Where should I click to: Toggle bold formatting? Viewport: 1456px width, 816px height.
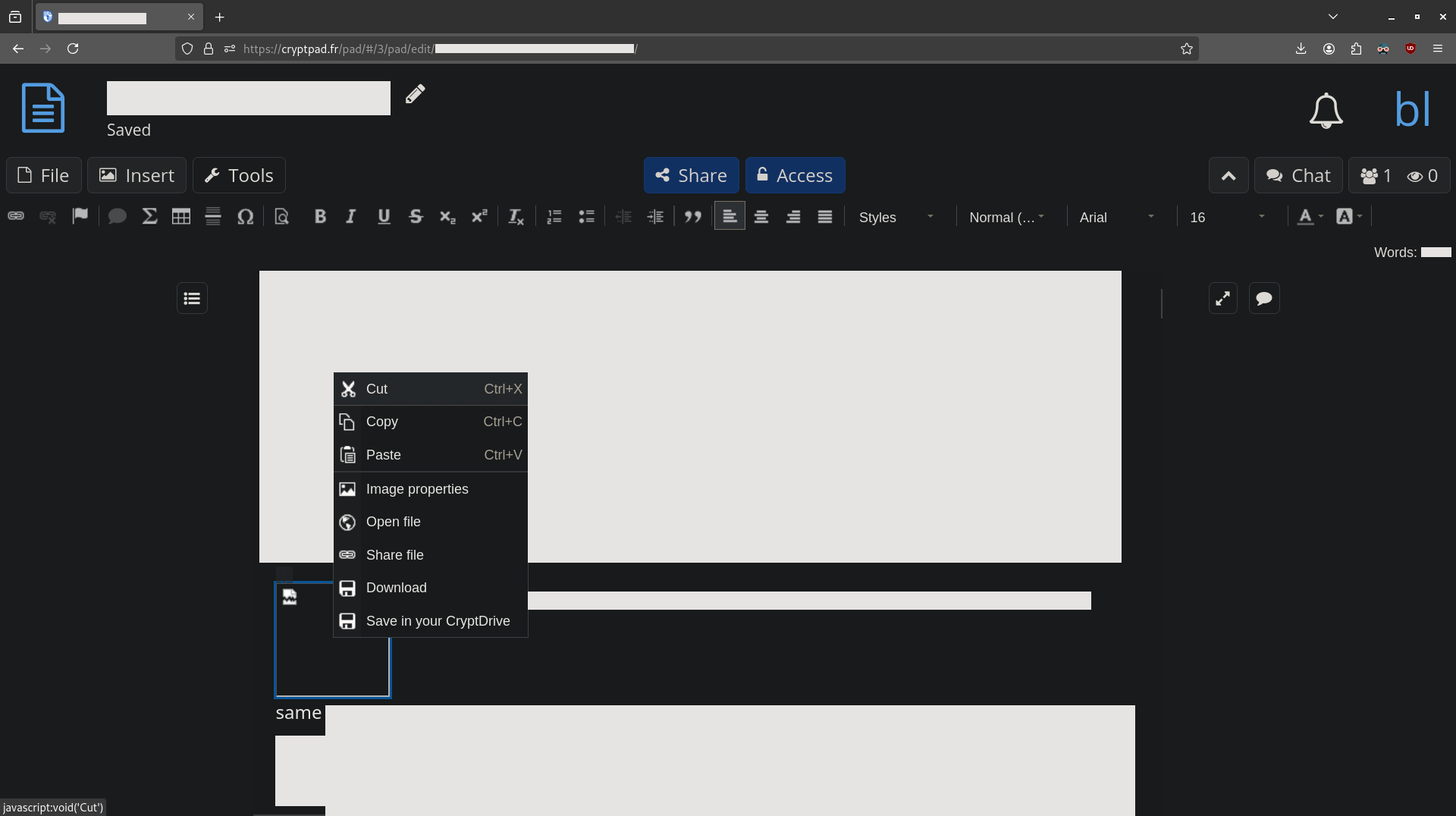tap(320, 217)
